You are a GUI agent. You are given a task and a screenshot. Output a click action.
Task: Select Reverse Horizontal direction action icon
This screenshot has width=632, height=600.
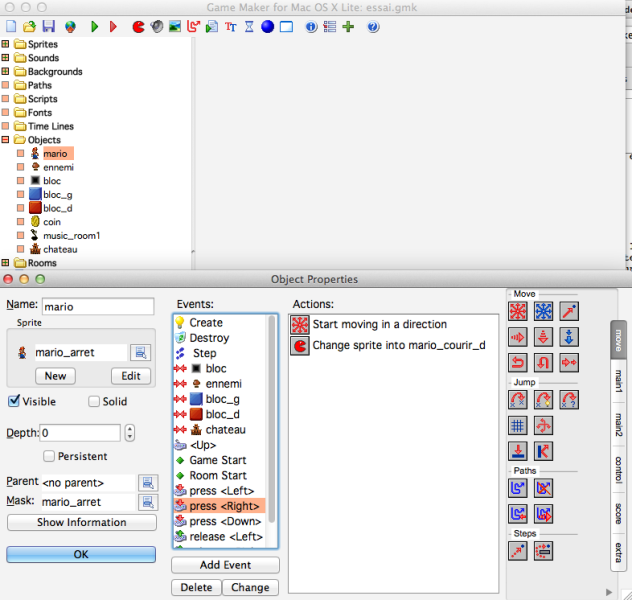(x=518, y=363)
